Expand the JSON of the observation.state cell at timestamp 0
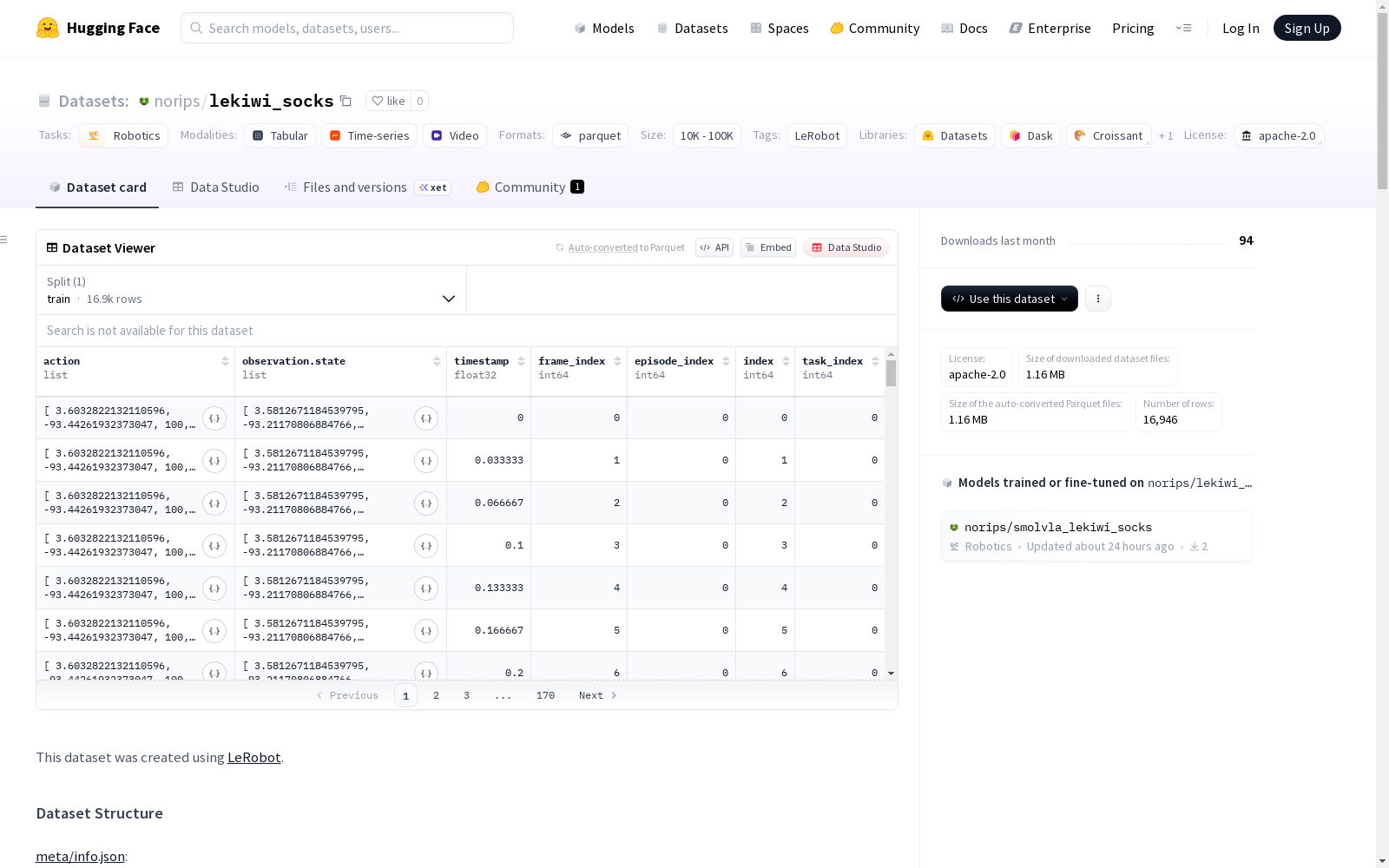Image resolution: width=1389 pixels, height=868 pixels. (426, 418)
